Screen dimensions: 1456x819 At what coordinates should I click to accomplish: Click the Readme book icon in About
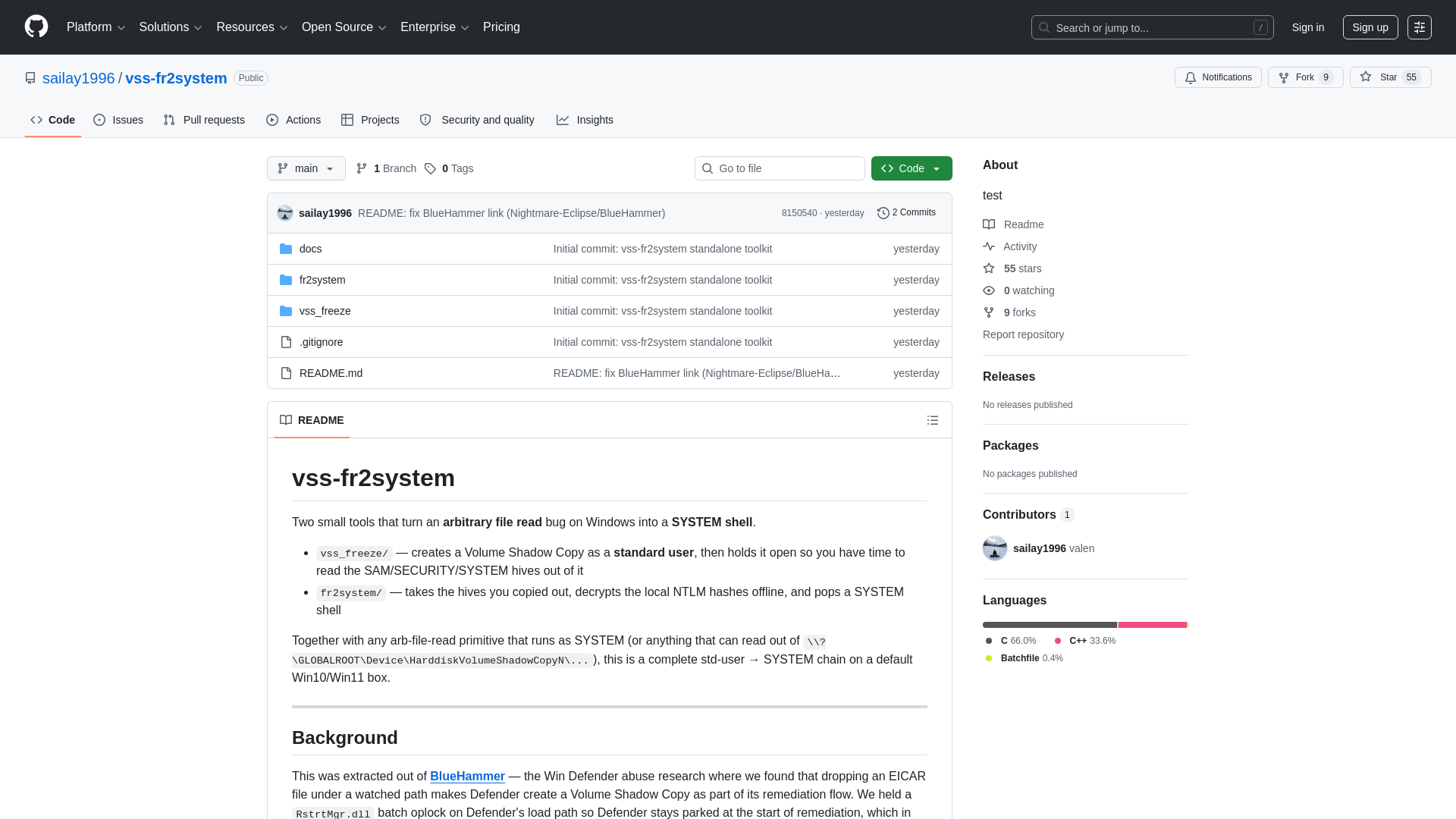click(x=989, y=224)
